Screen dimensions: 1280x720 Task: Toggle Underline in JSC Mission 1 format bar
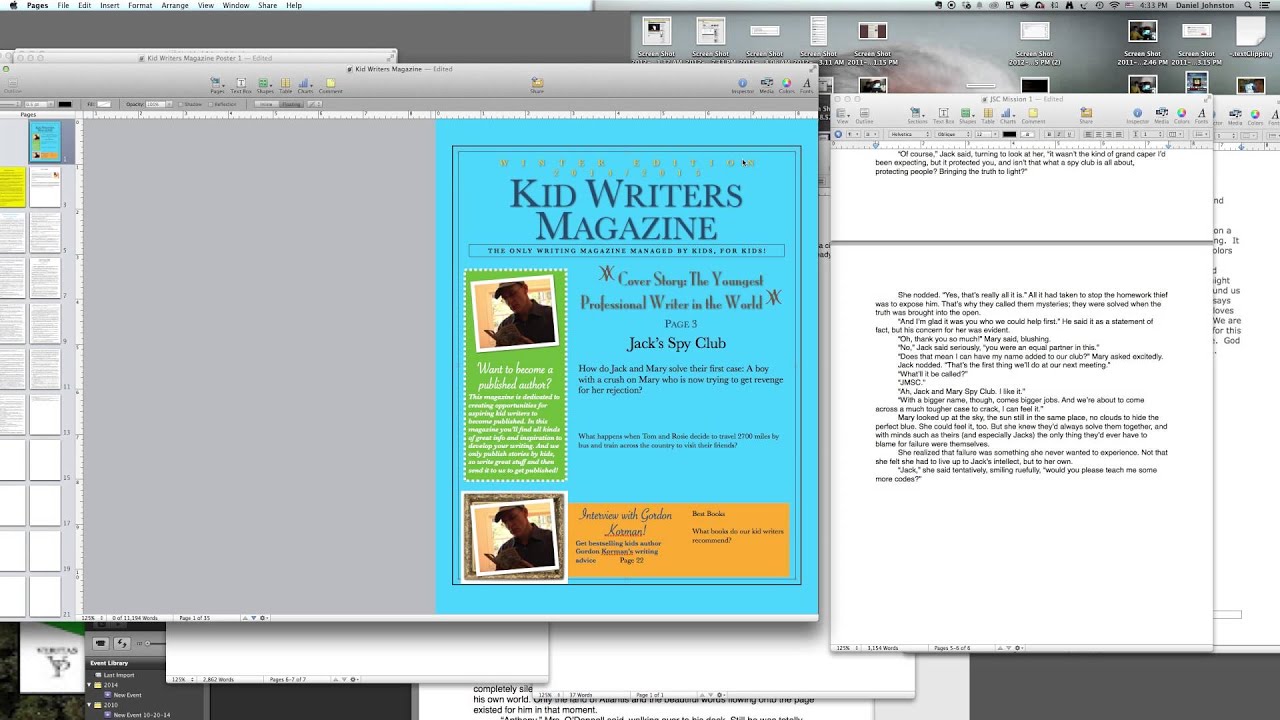[x=1069, y=134]
